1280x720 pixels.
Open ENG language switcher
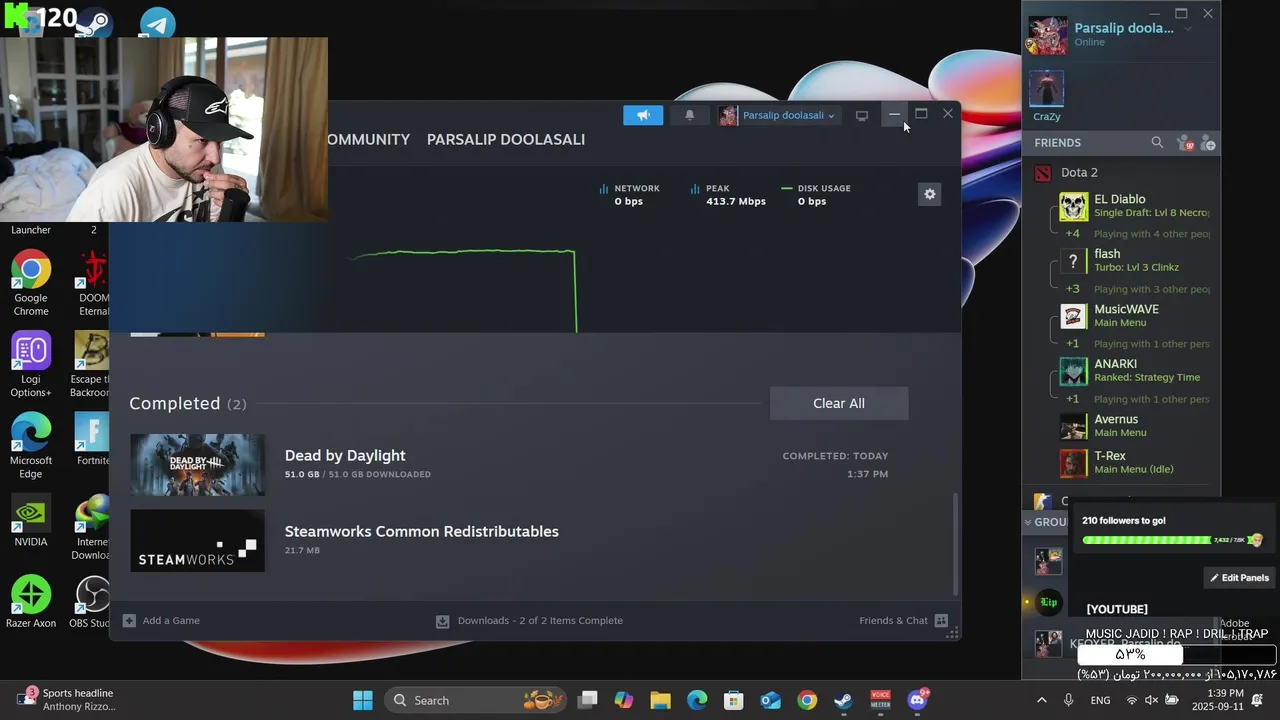point(1100,700)
